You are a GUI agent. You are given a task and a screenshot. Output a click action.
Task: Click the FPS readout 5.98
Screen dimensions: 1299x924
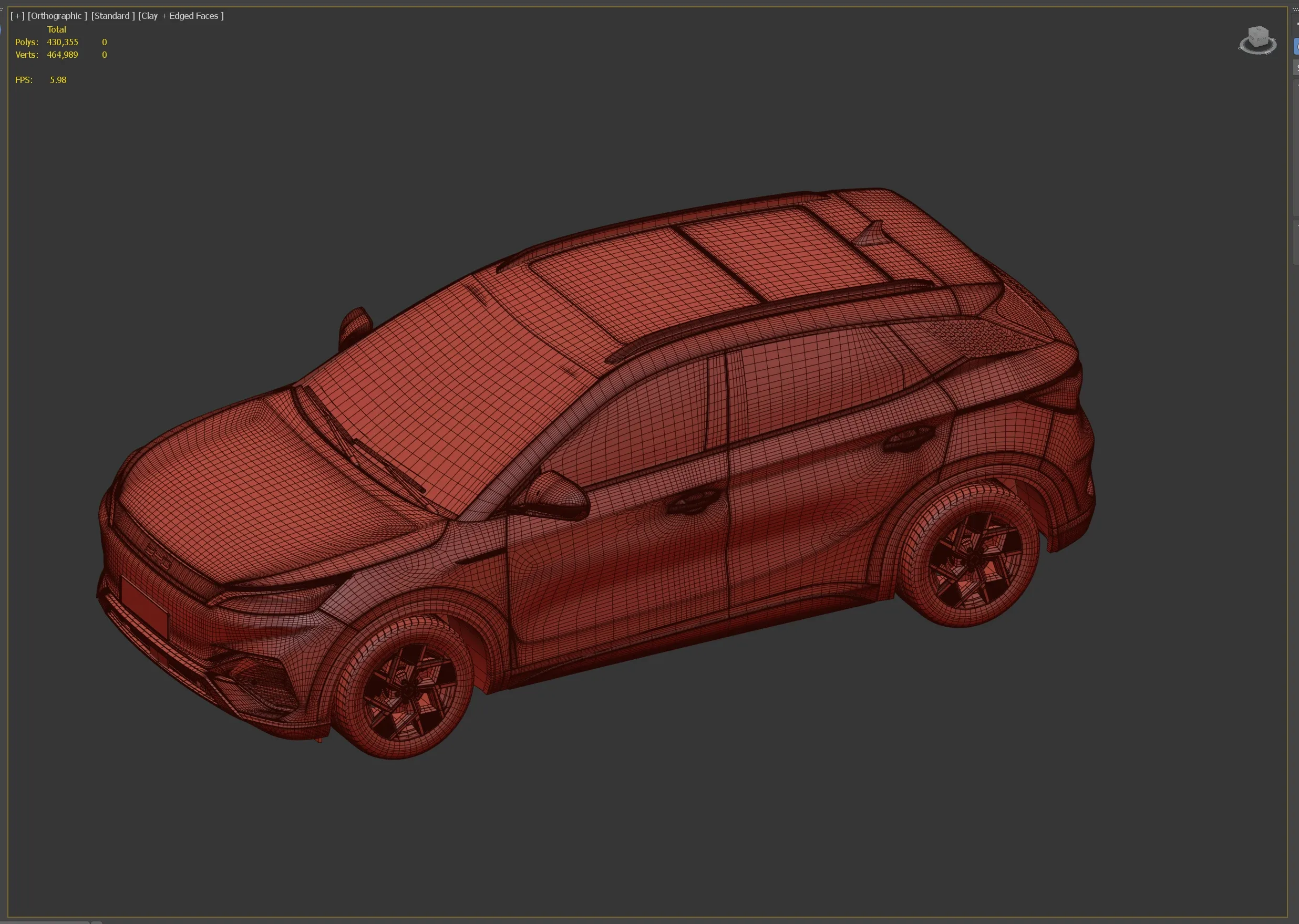[58, 80]
